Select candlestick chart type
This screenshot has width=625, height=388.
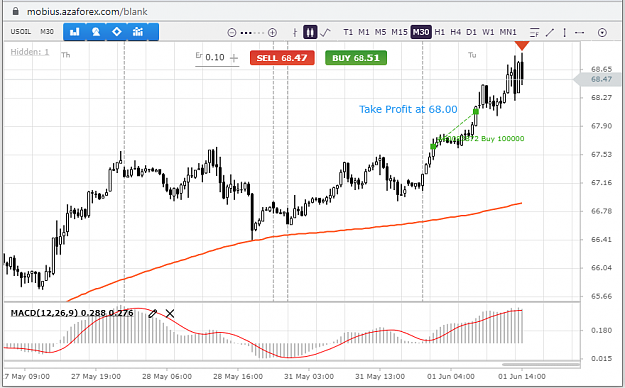point(310,32)
